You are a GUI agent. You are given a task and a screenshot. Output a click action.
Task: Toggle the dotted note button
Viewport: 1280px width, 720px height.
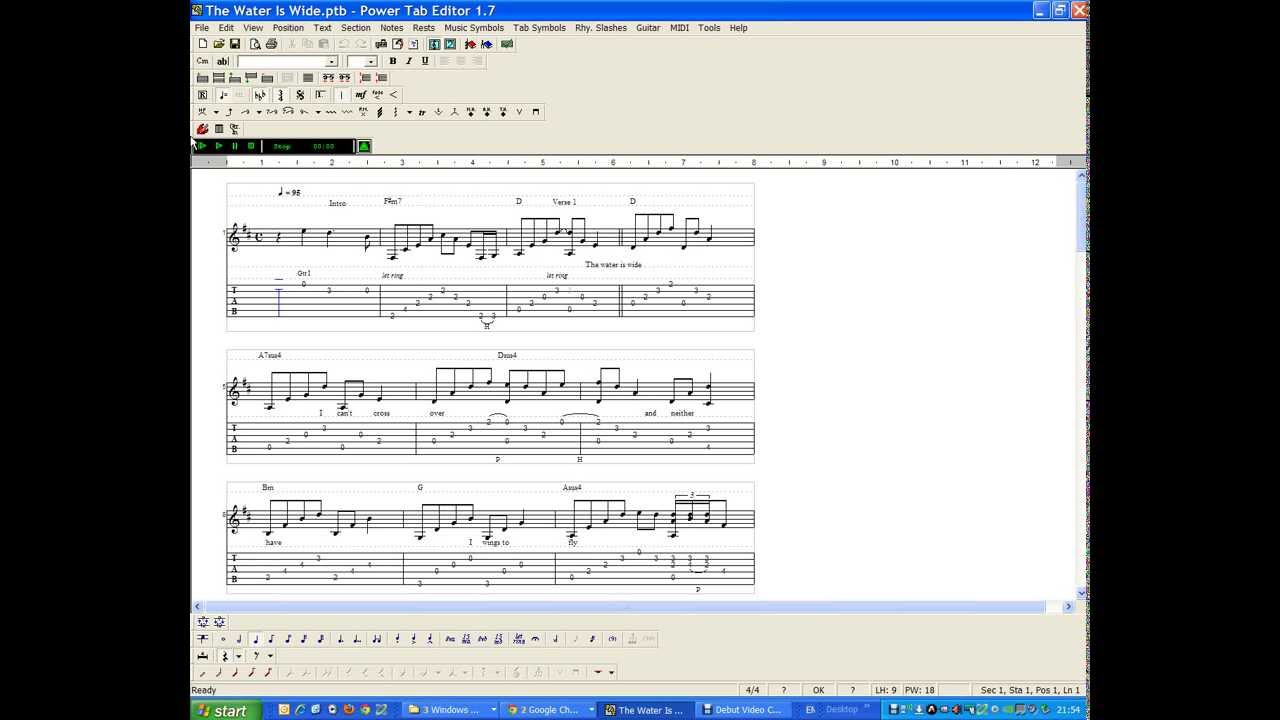pyautogui.click(x=340, y=638)
